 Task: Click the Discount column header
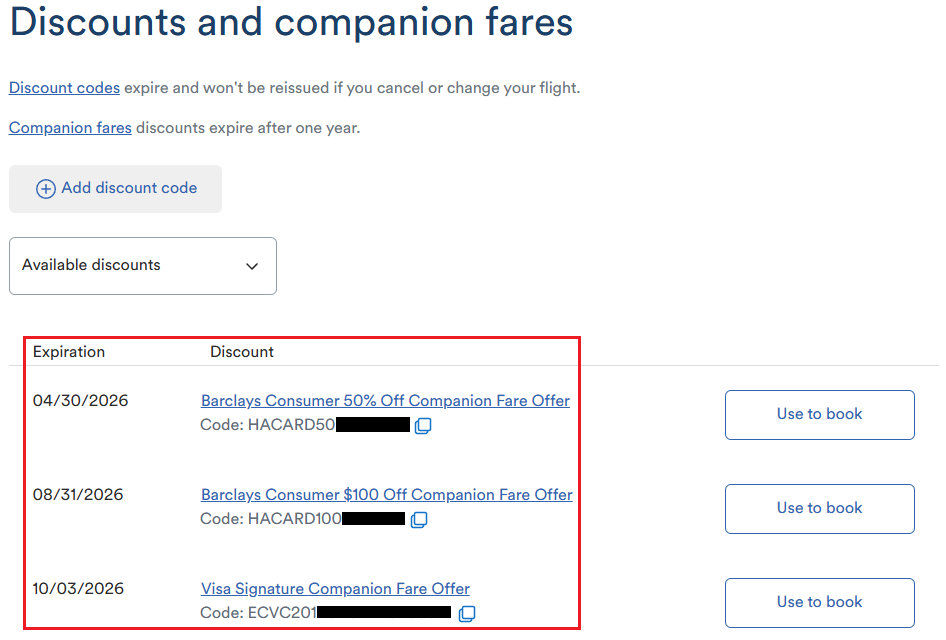(242, 352)
